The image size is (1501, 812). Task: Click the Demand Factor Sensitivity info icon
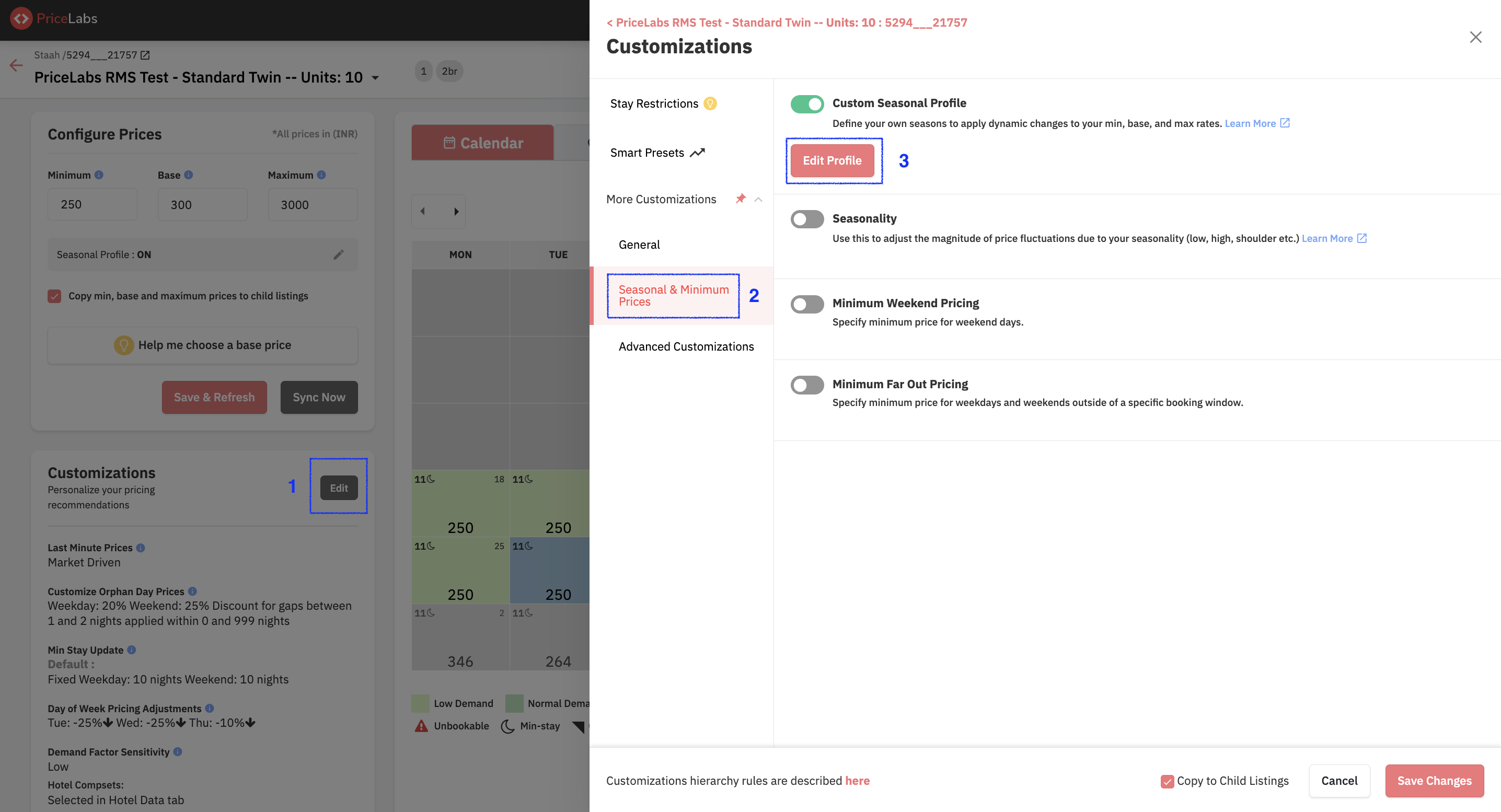[x=178, y=752]
